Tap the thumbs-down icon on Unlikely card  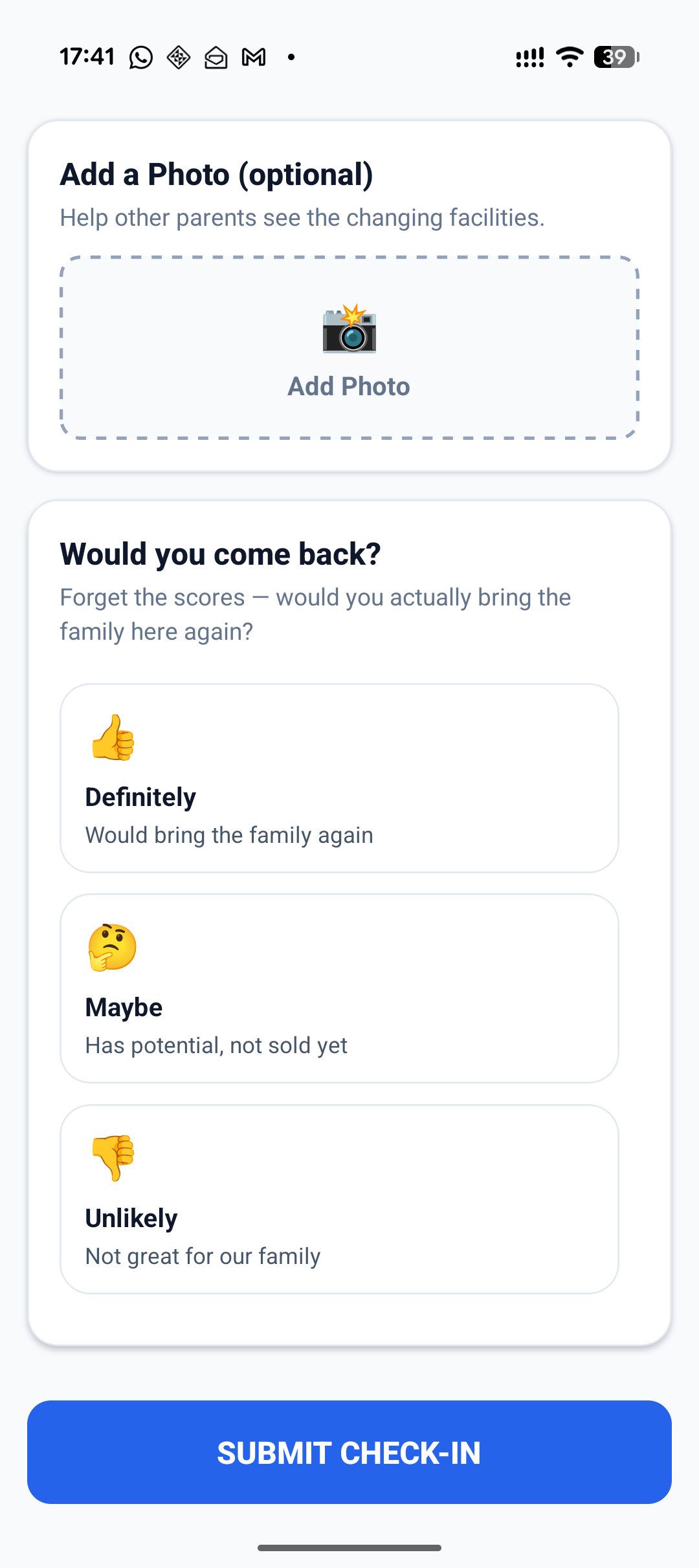pyautogui.click(x=115, y=1158)
